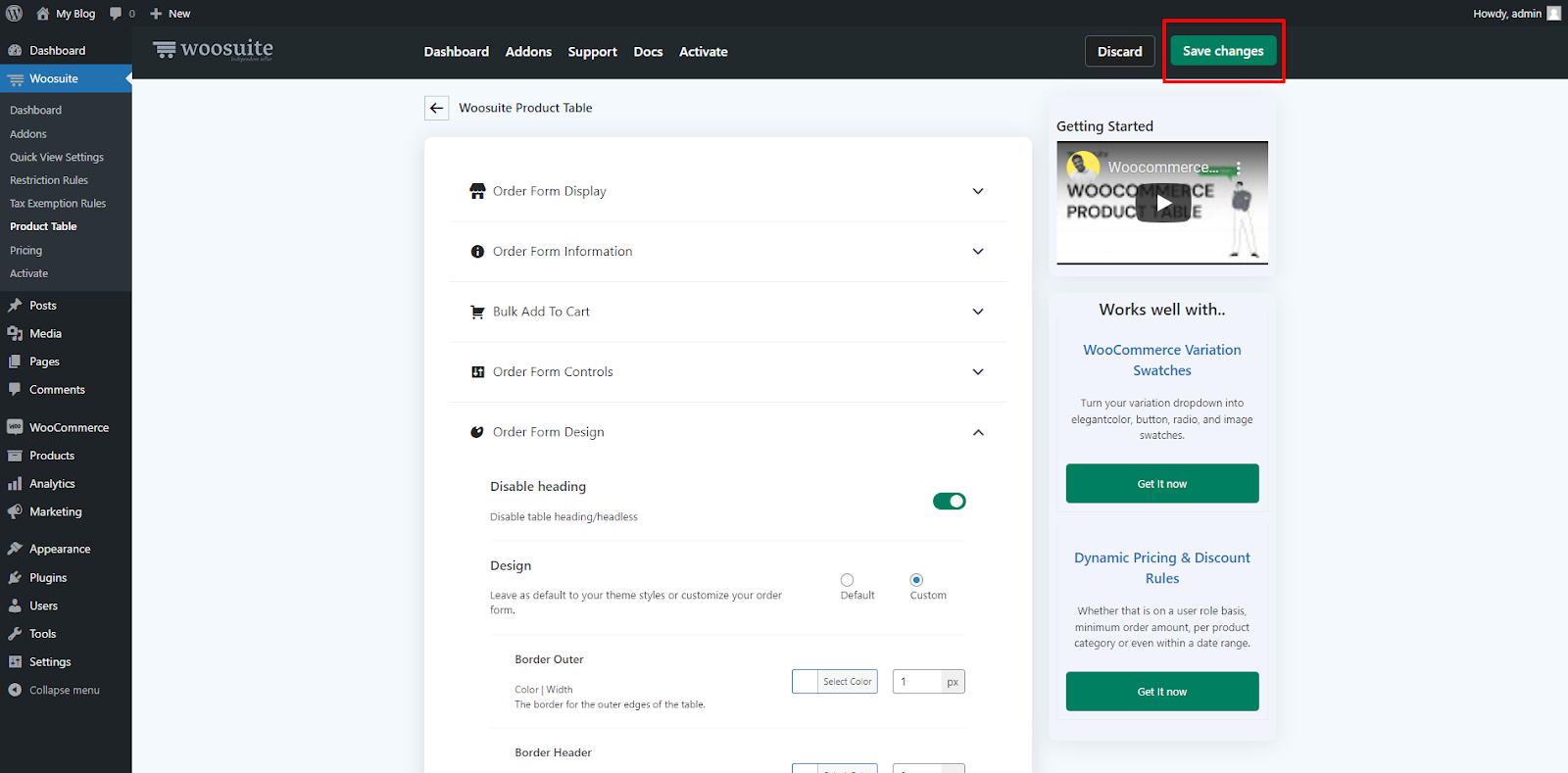The height and width of the screenshot is (773, 1568).
Task: Open the Dynamic Pricing & Discount Rules link
Action: coord(1162,568)
